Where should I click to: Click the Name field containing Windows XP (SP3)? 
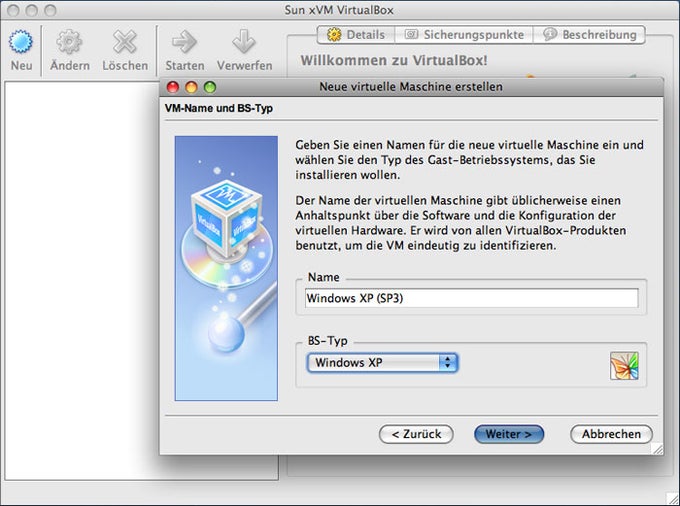click(x=471, y=298)
